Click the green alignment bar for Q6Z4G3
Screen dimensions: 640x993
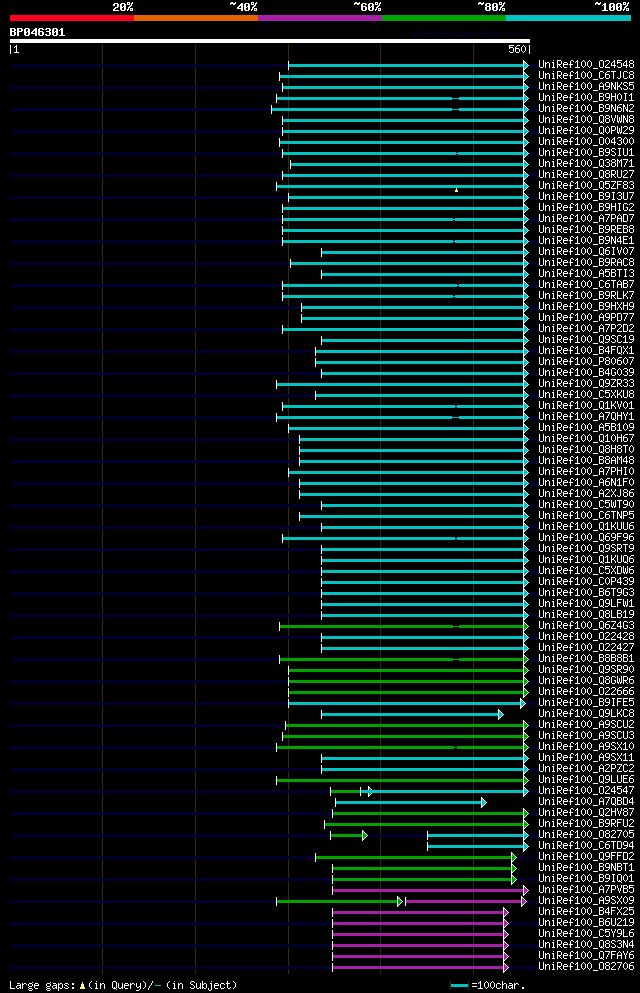(403, 626)
